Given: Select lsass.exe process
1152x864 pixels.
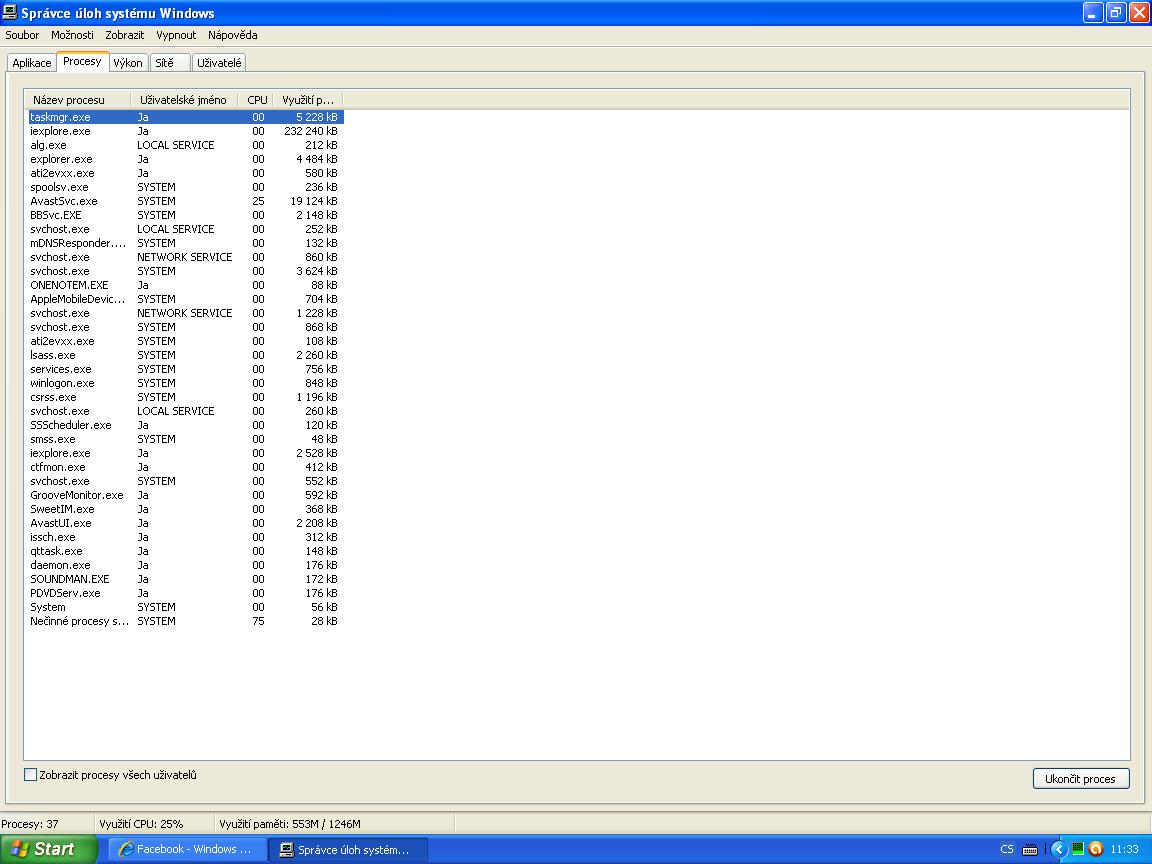Looking at the screenshot, I should (186, 355).
